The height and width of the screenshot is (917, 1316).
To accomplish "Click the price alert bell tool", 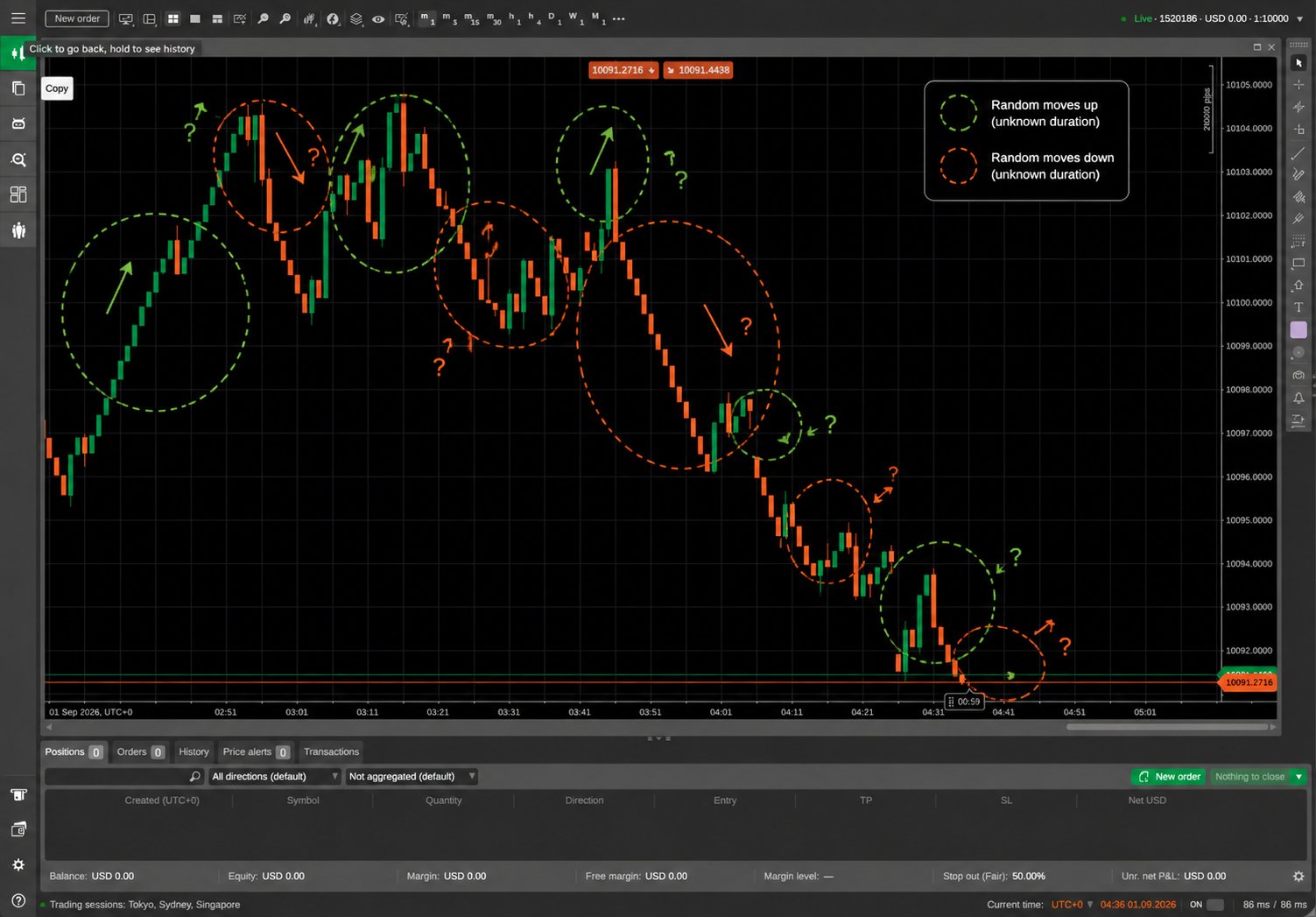I will pos(1298,399).
